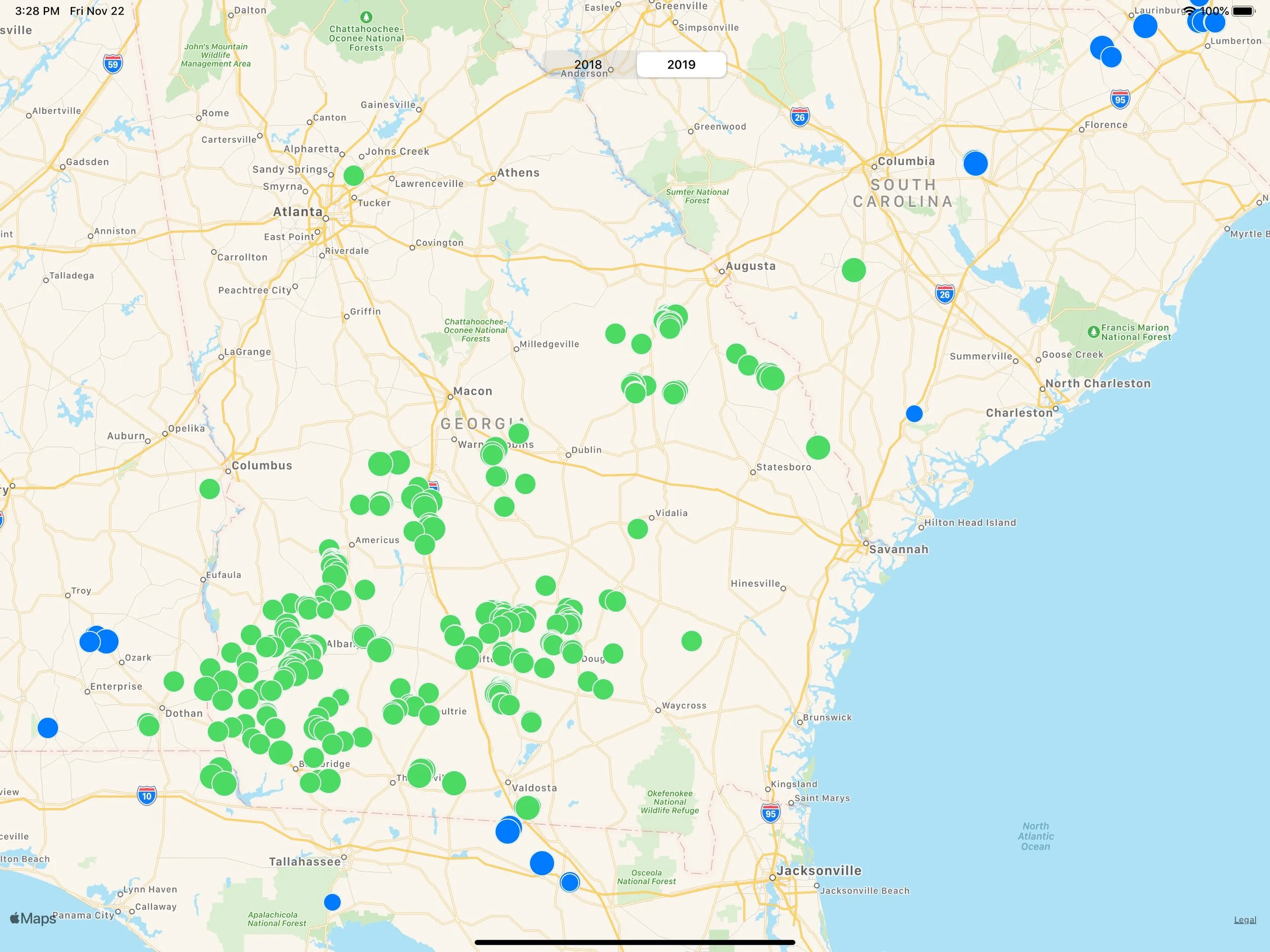Select the green marker north of Augusta
The width and height of the screenshot is (1270, 952).
point(854,271)
